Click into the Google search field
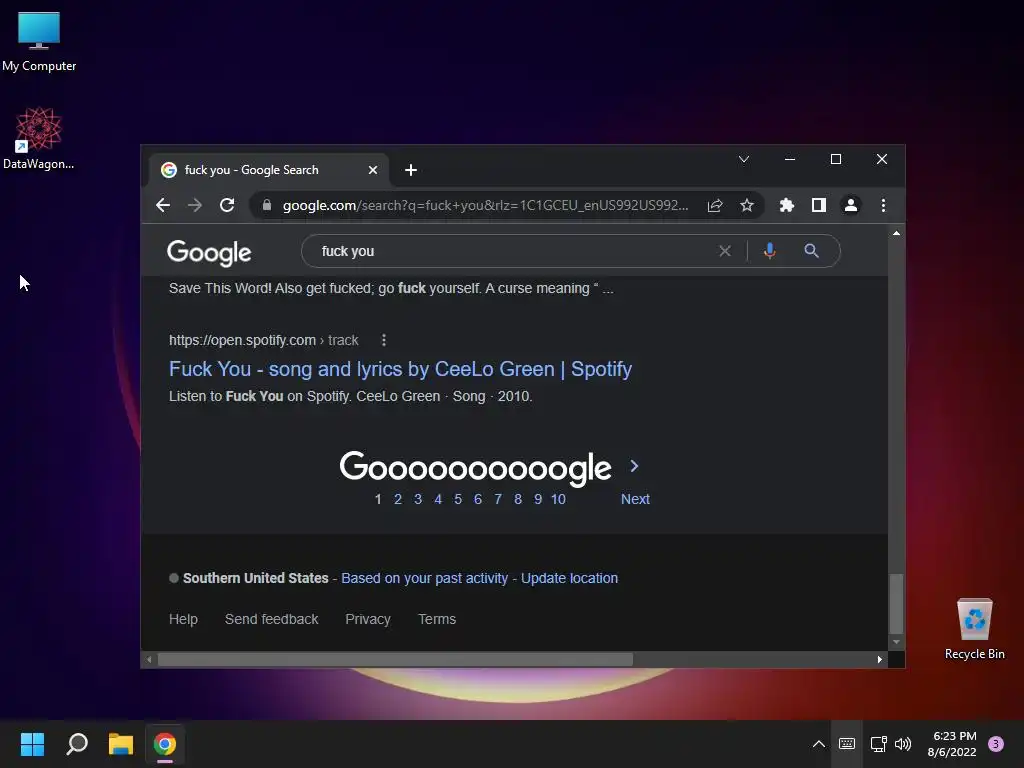 [x=516, y=251]
